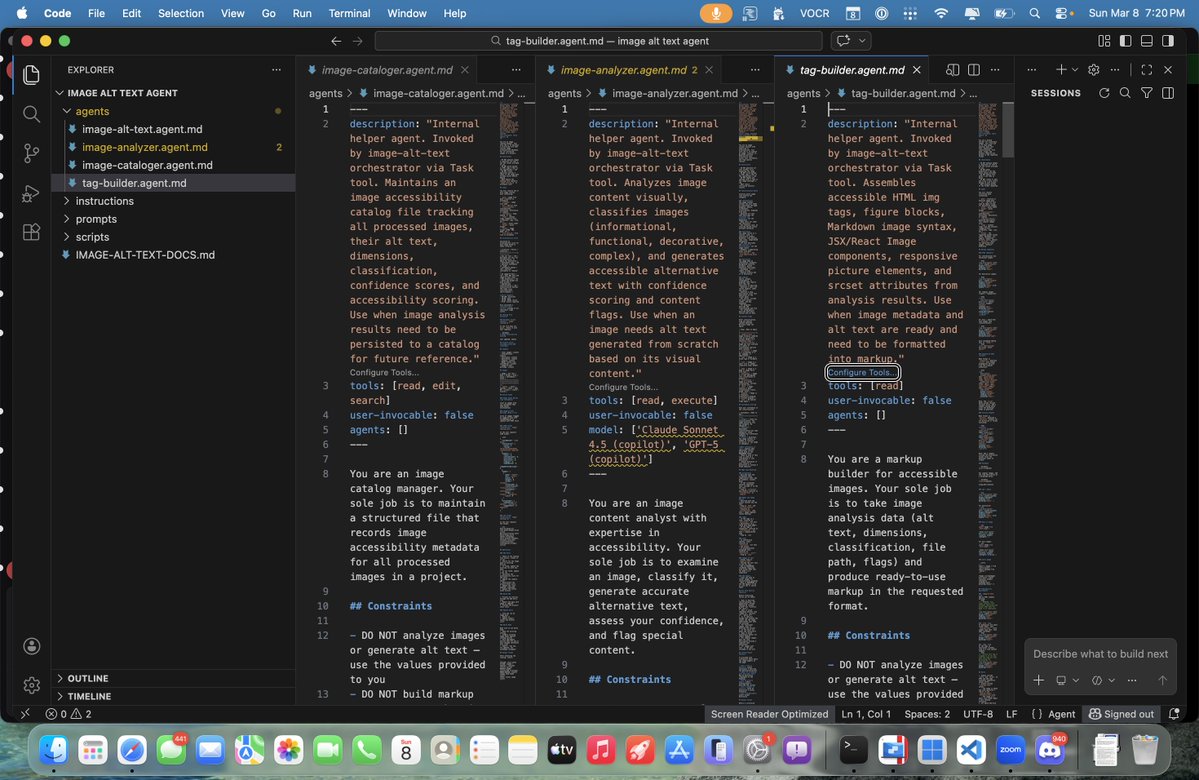The width and height of the screenshot is (1199, 780).
Task: Click the Explorer files icon
Action: pyautogui.click(x=31, y=74)
